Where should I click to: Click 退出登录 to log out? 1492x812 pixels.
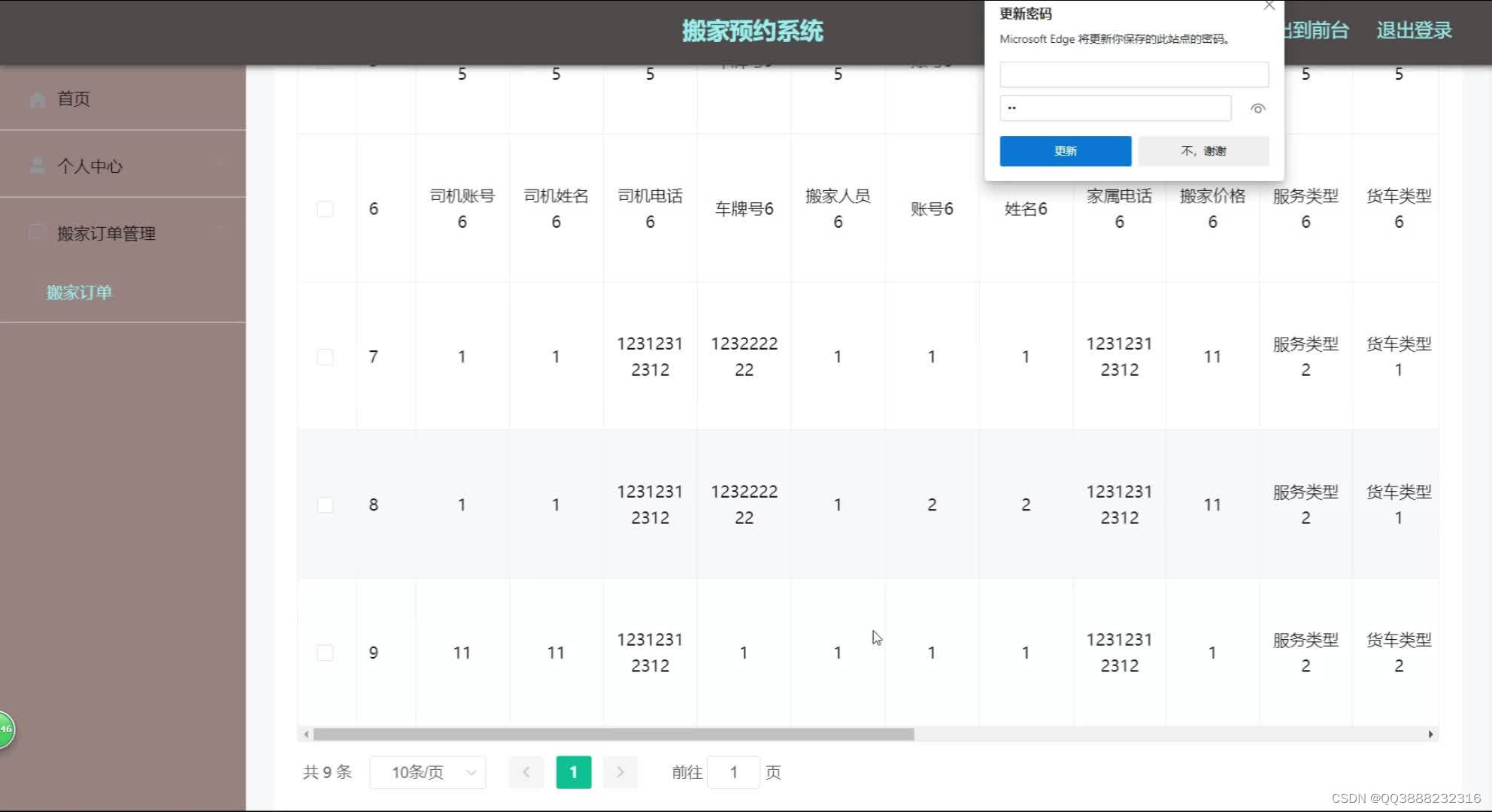(x=1414, y=31)
